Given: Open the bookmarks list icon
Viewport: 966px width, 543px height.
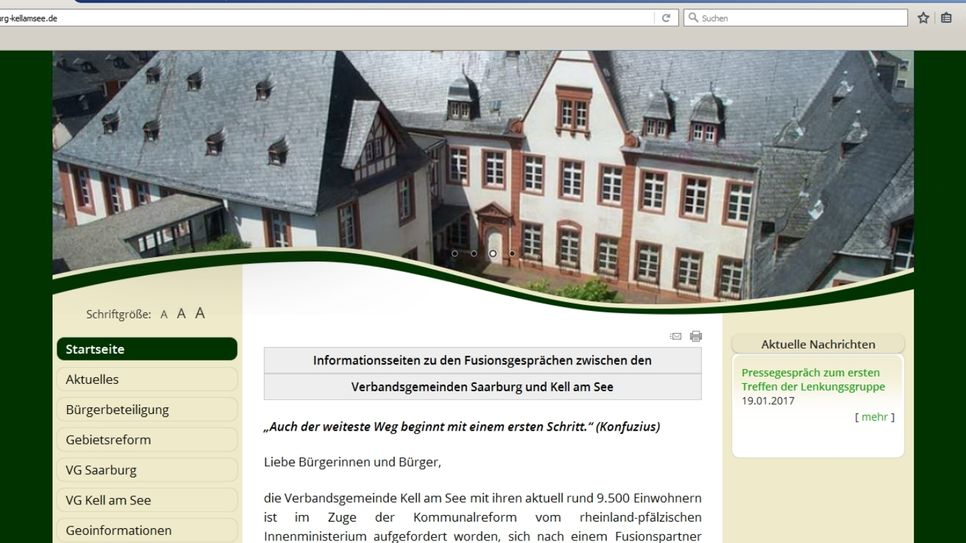Looking at the screenshot, I should [x=946, y=18].
